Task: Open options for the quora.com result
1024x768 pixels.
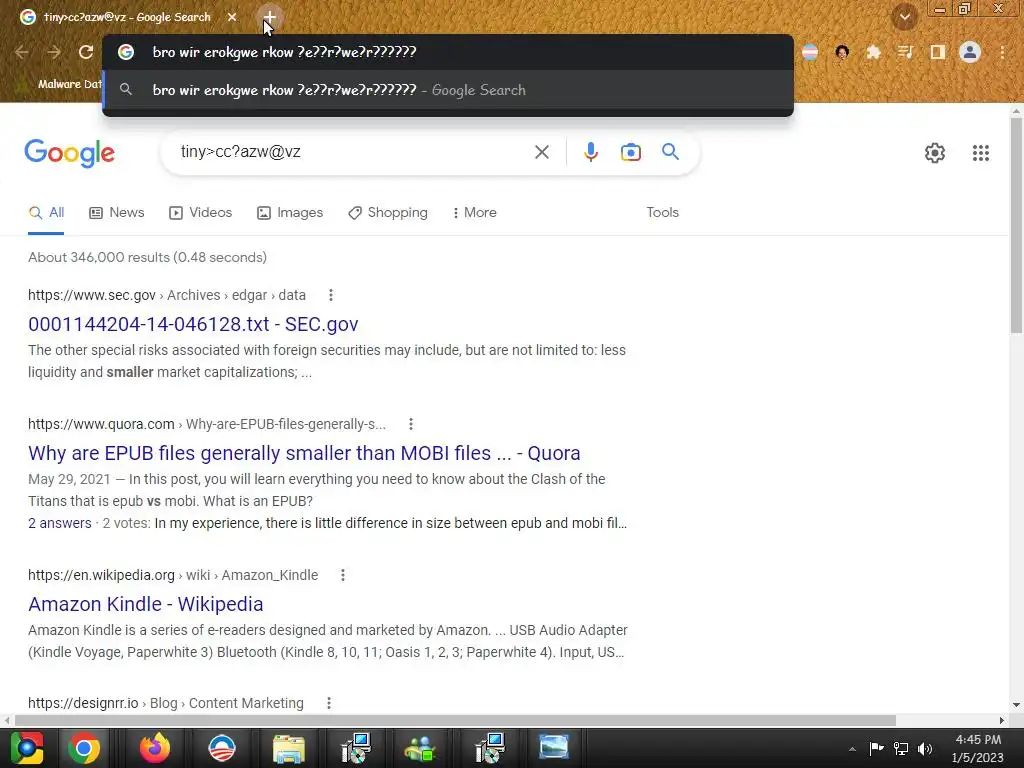Action: click(x=411, y=424)
